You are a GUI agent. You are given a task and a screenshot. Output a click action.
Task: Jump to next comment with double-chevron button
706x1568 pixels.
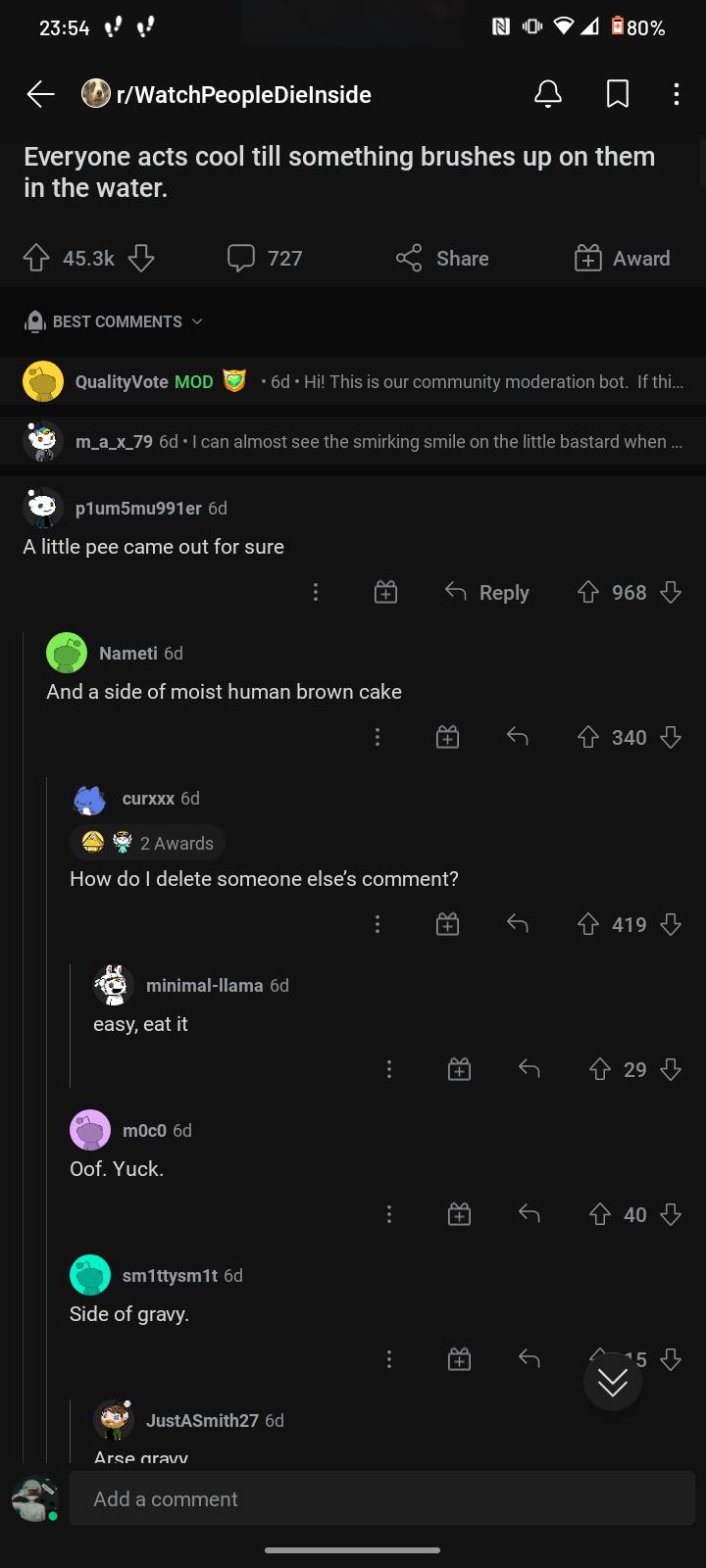[613, 1382]
